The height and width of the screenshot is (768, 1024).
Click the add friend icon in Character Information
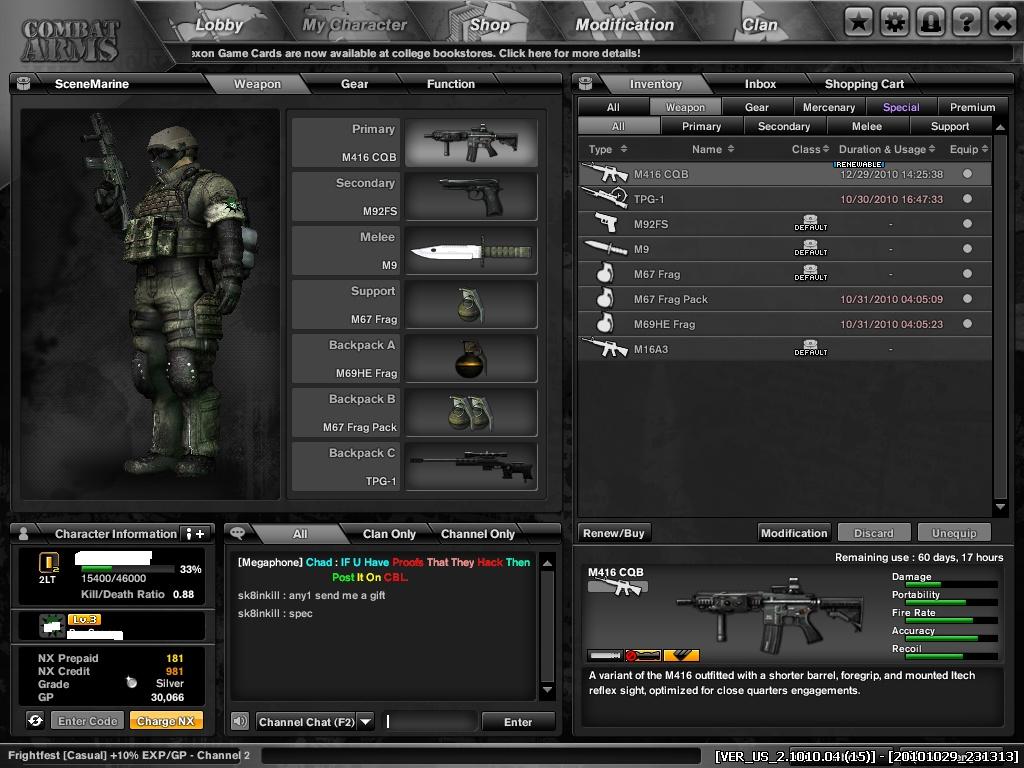(195, 534)
